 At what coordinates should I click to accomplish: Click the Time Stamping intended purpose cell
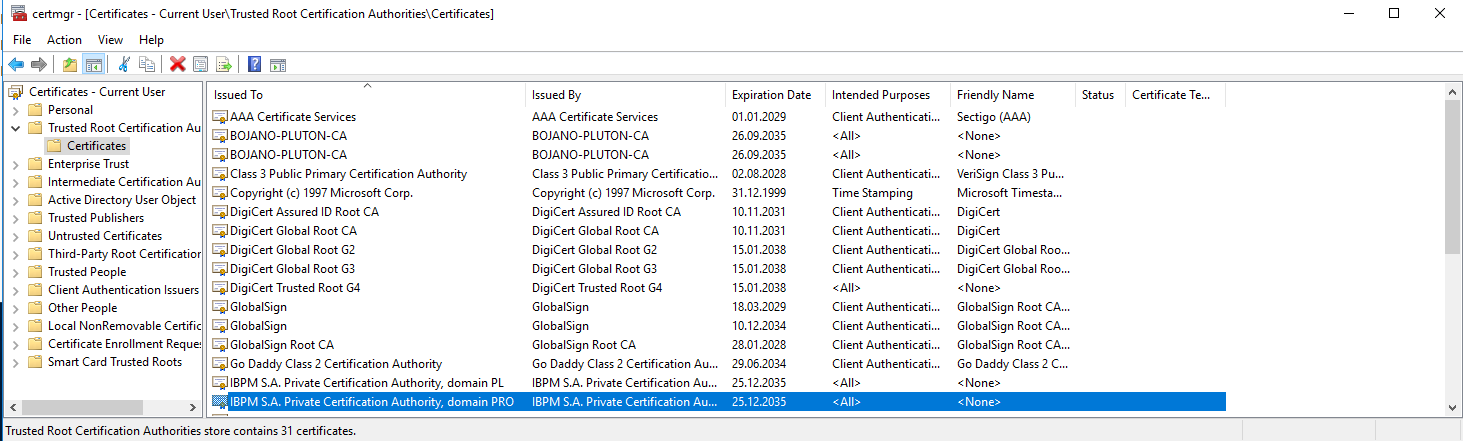[872, 193]
